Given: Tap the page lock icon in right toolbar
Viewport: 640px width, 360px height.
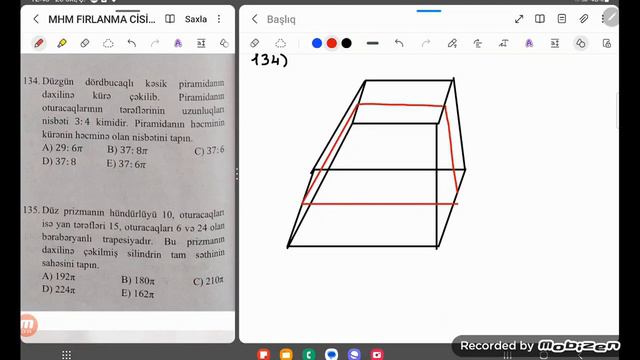Looking at the screenshot, I should pos(607,43).
